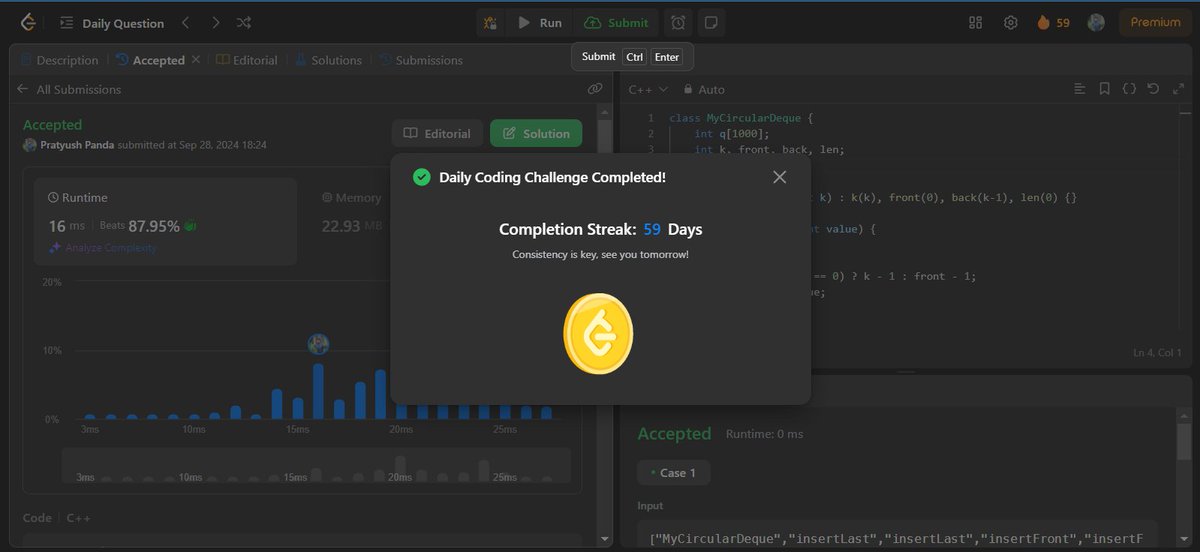Open the user profile avatar
Screen dimensions: 1200x552
(1096, 22)
